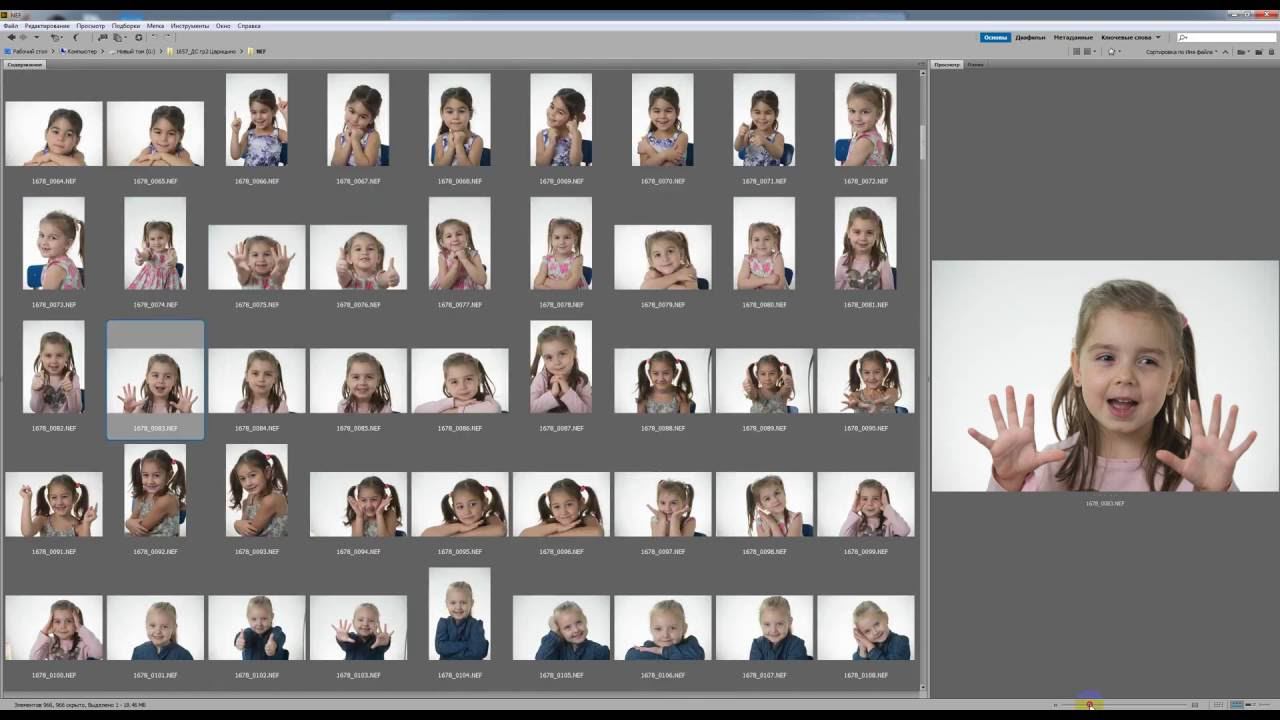The width and height of the screenshot is (1280, 720).
Task: Click the larger thumbnail size icon
Action: [1195, 705]
